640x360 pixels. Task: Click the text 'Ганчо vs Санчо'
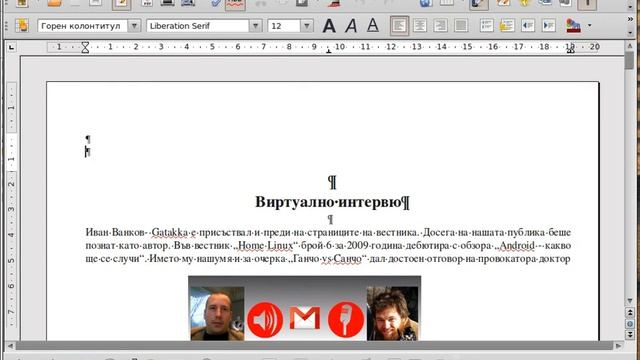click(327, 258)
